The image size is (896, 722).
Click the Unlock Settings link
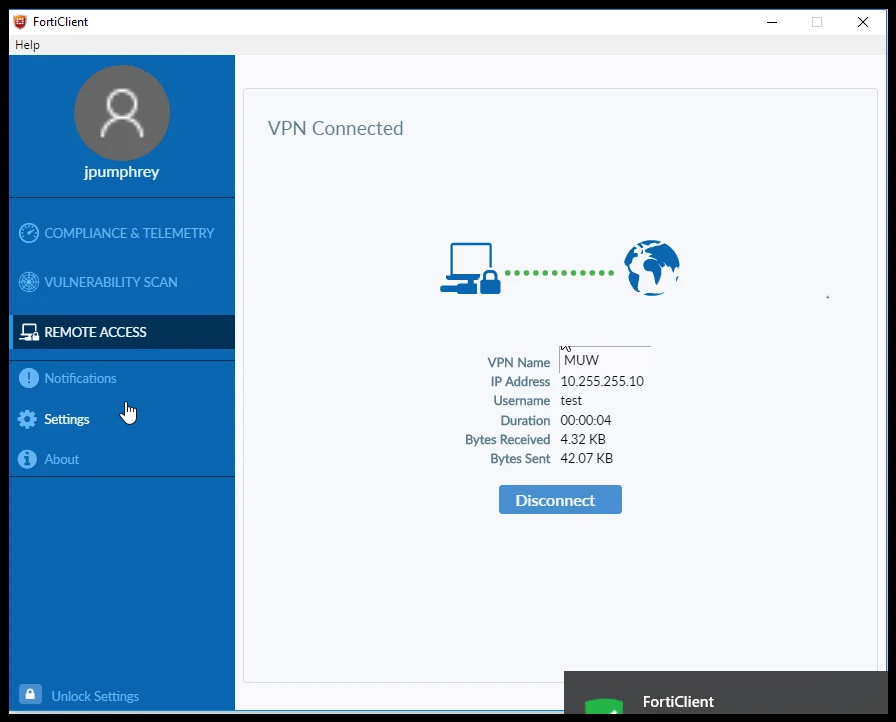pos(95,696)
